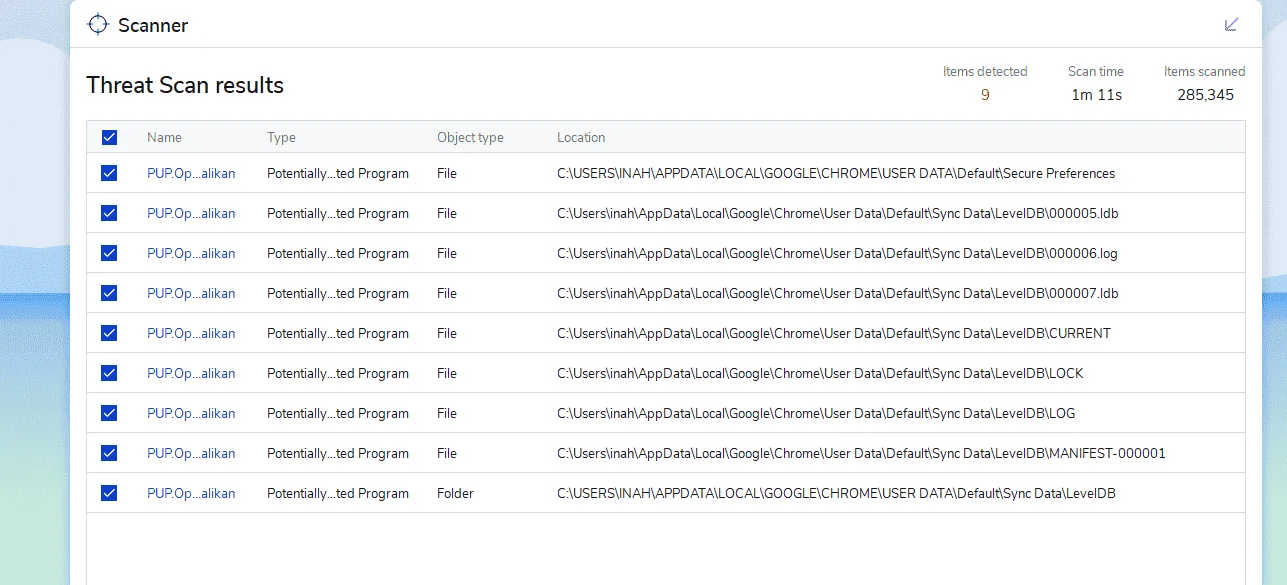Click the Scanner title text
This screenshot has height=585, width=1287.
pyautogui.click(x=153, y=25)
